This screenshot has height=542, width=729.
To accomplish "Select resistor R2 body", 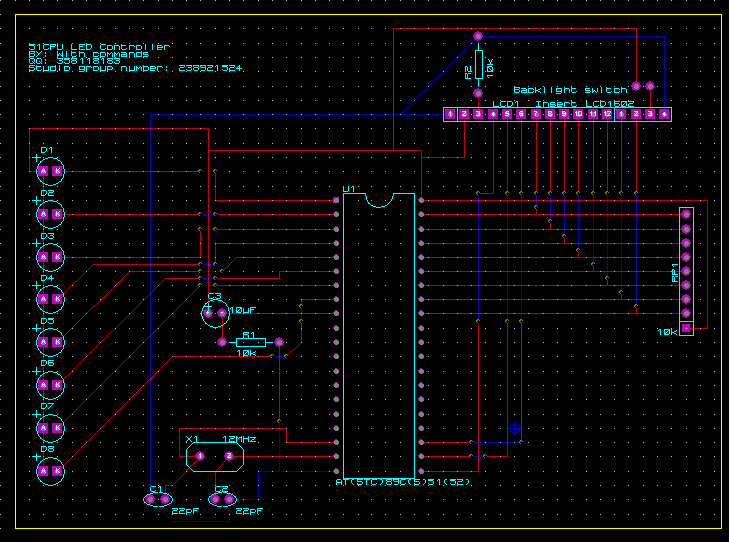I will click(479, 64).
